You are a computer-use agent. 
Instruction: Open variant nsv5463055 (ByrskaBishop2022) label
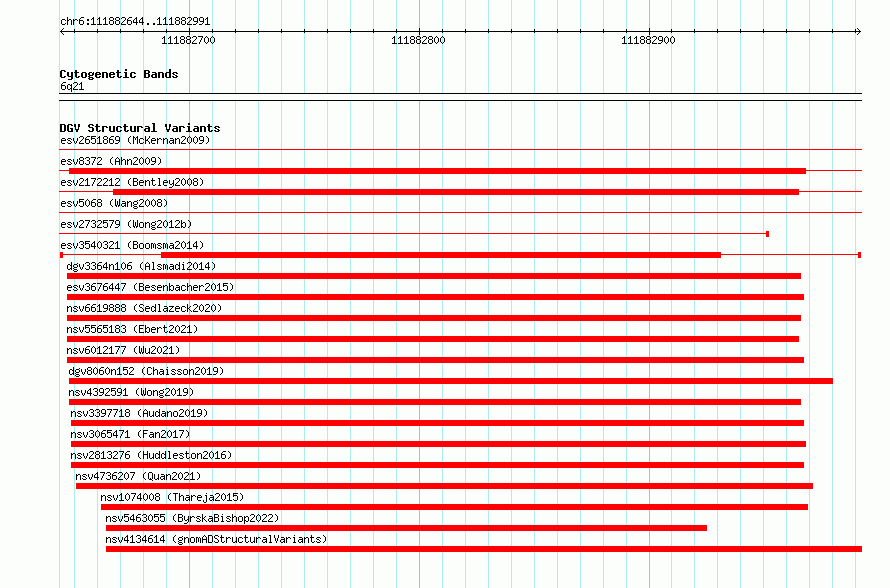[x=192, y=518]
